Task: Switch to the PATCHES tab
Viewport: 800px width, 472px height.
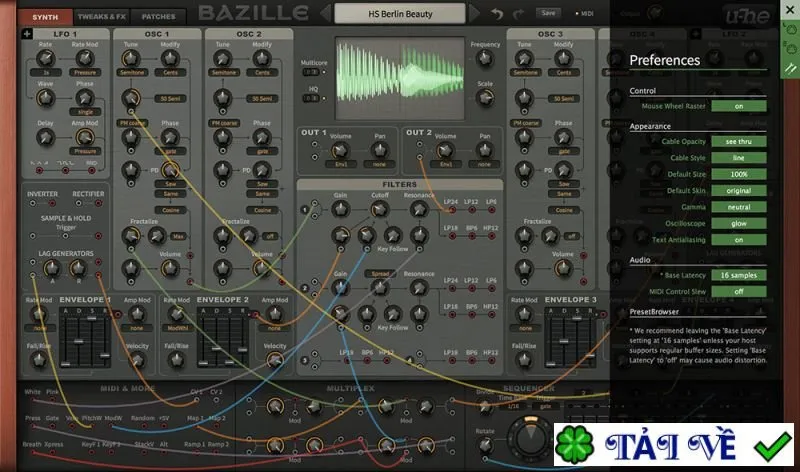Action: [158, 17]
